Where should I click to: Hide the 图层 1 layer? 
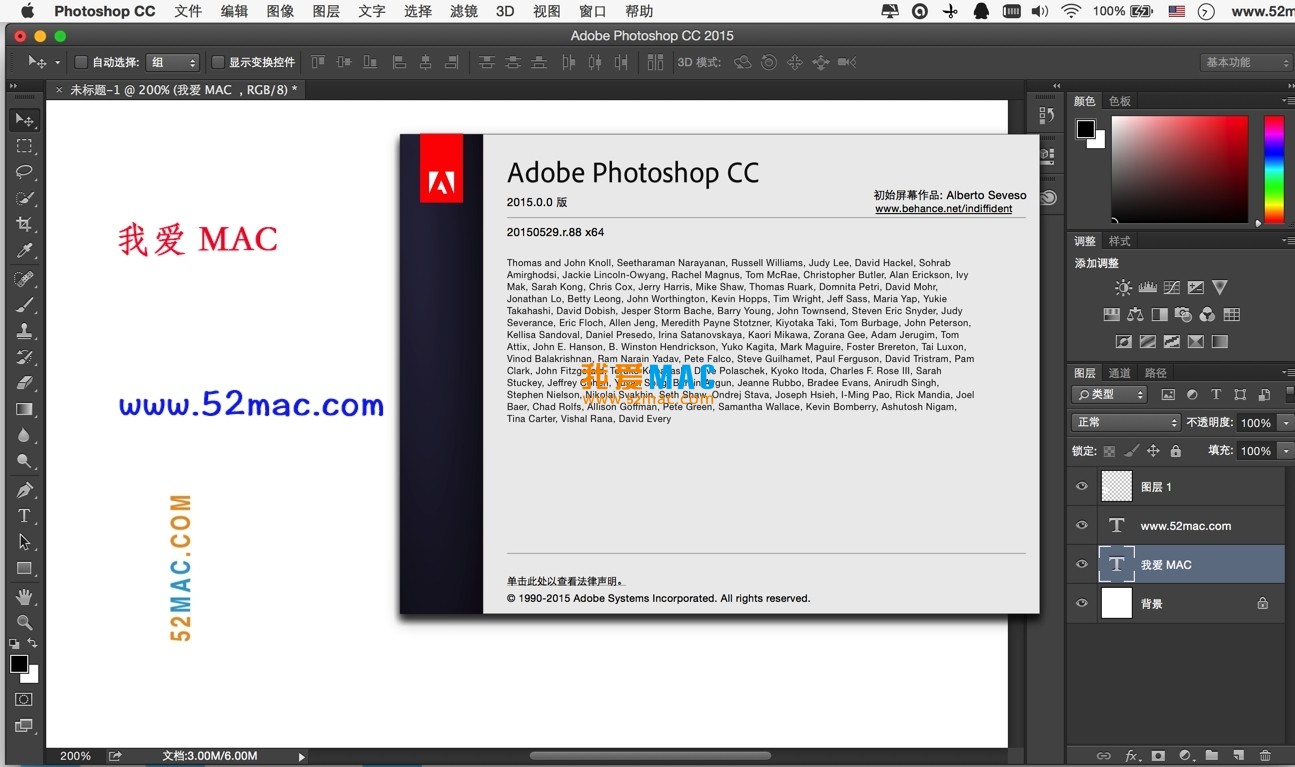[1081, 486]
